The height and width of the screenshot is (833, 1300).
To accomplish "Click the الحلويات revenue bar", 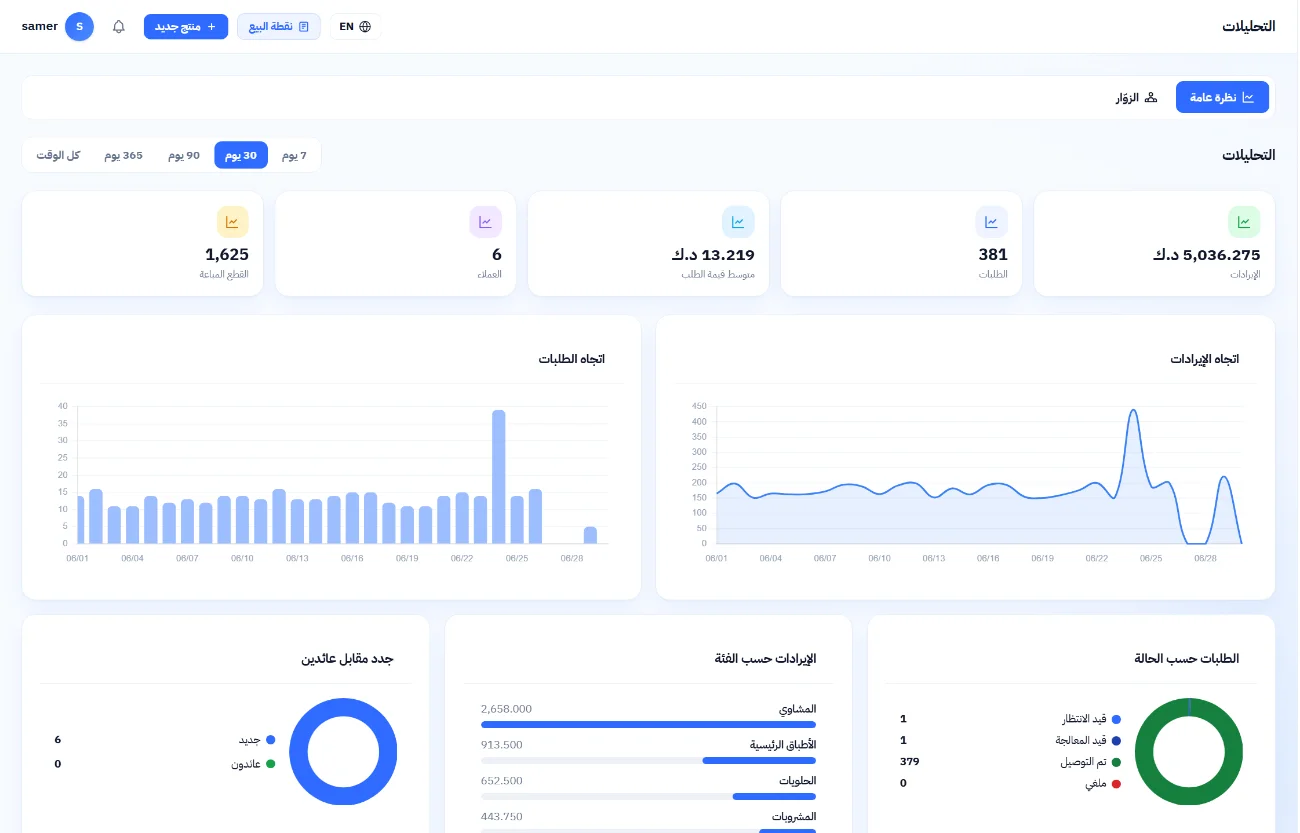I will point(648,796).
